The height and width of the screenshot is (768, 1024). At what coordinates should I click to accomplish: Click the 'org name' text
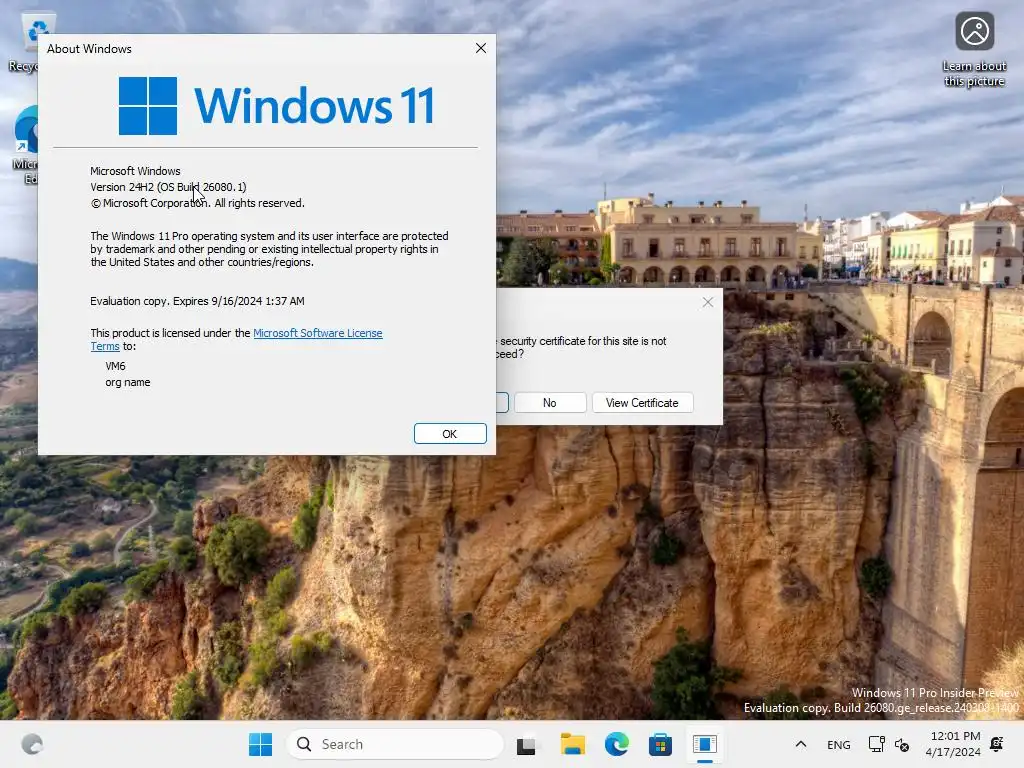[x=127, y=382]
